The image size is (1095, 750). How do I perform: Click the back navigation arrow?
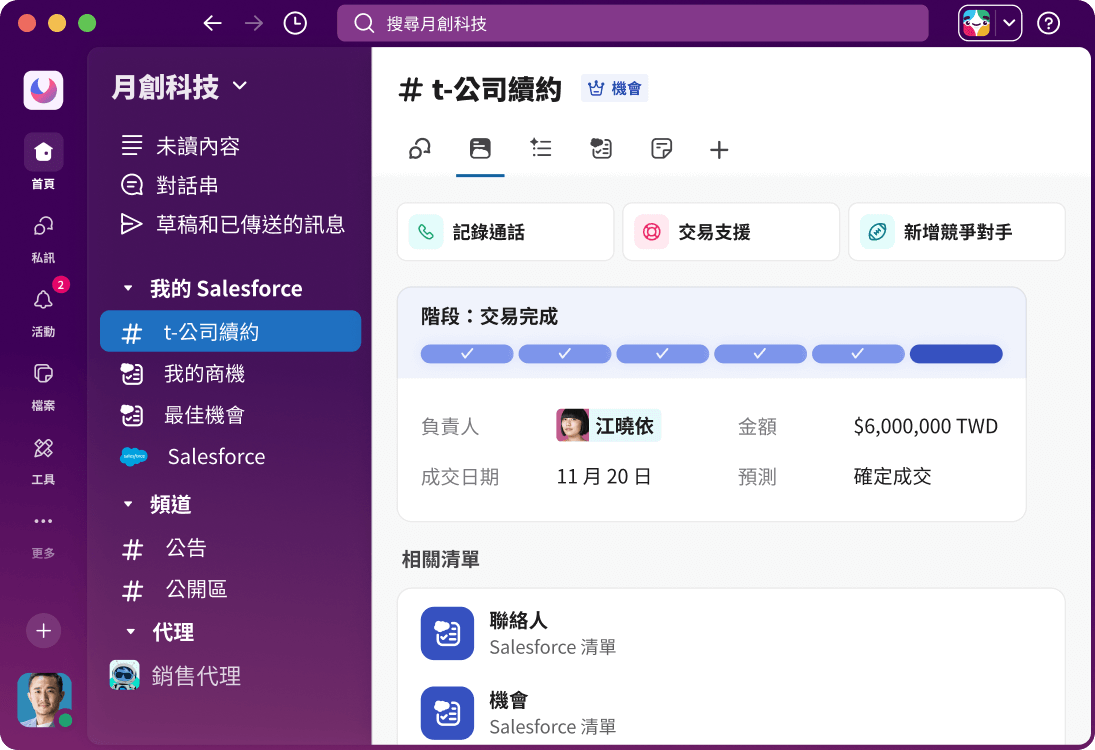click(x=214, y=22)
